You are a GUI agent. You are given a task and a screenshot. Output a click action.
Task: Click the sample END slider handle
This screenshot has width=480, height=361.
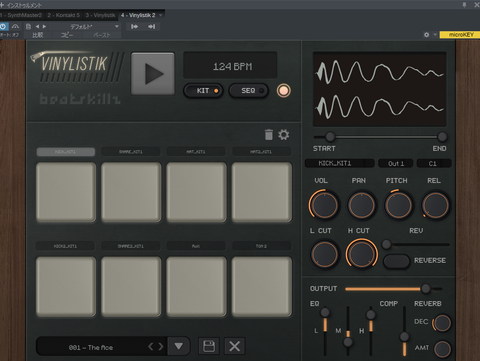[x=442, y=136]
